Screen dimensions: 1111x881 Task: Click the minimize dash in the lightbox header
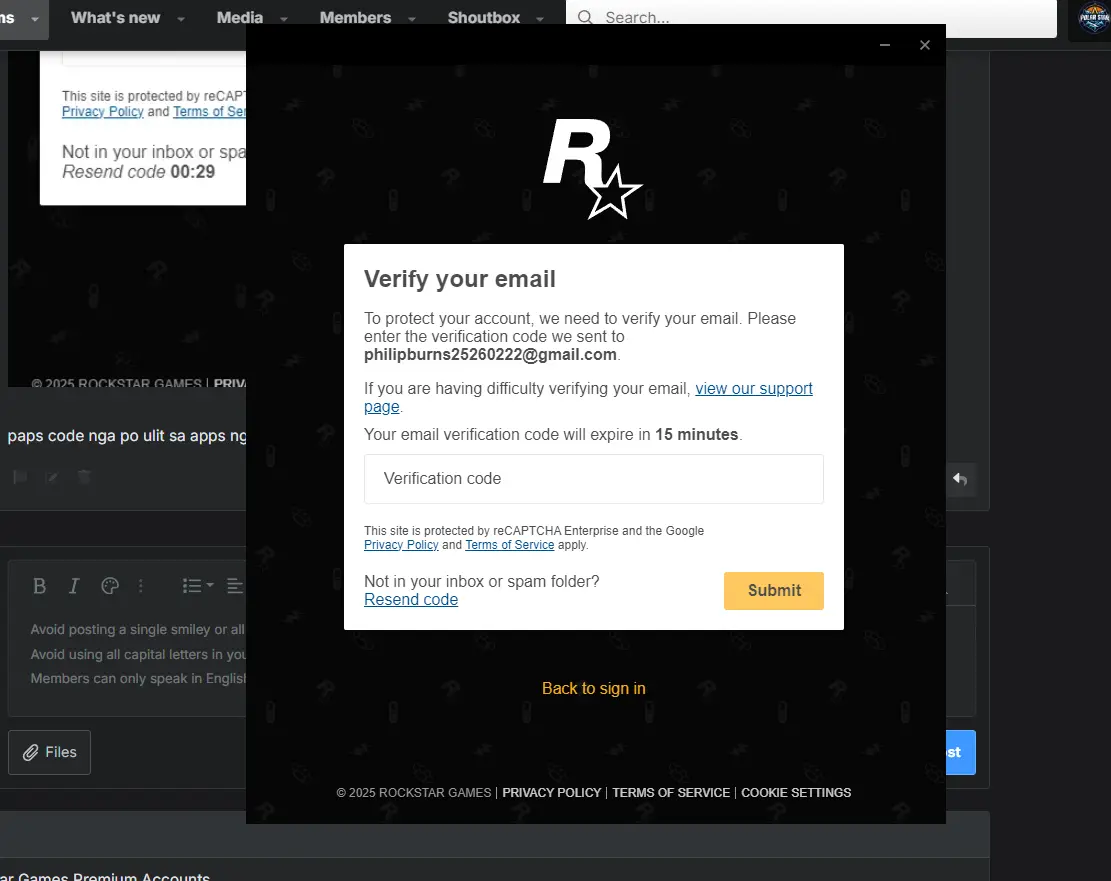885,45
